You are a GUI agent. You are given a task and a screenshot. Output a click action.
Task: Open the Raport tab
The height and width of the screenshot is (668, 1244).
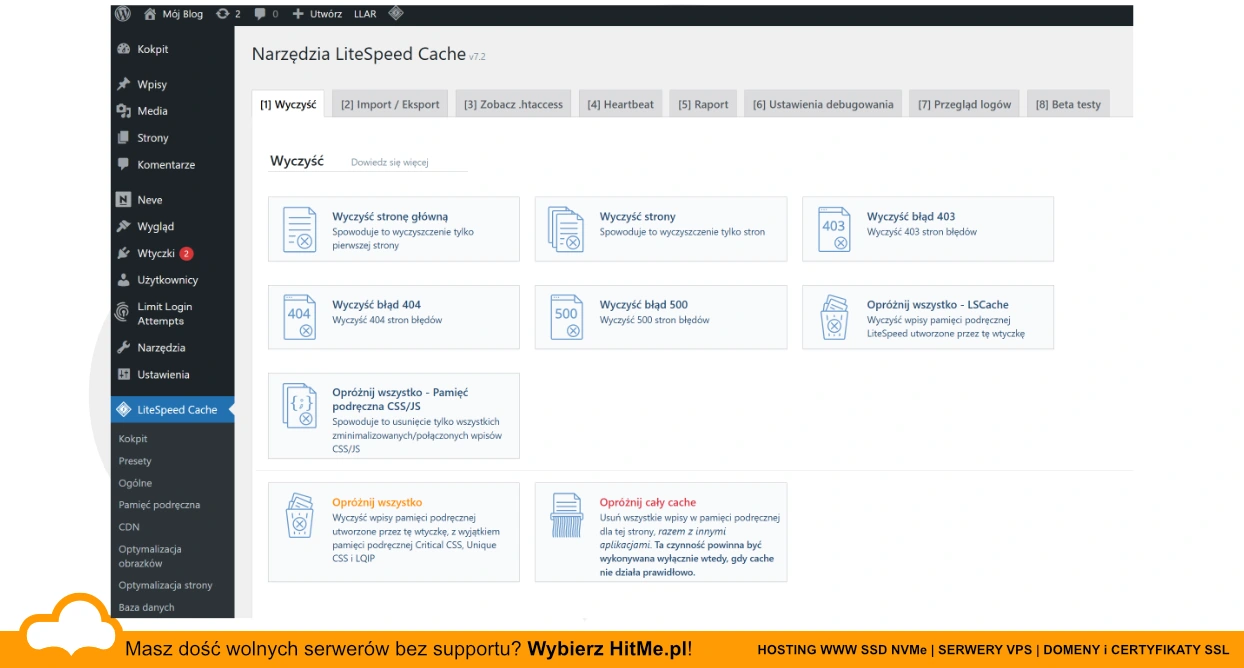703,104
